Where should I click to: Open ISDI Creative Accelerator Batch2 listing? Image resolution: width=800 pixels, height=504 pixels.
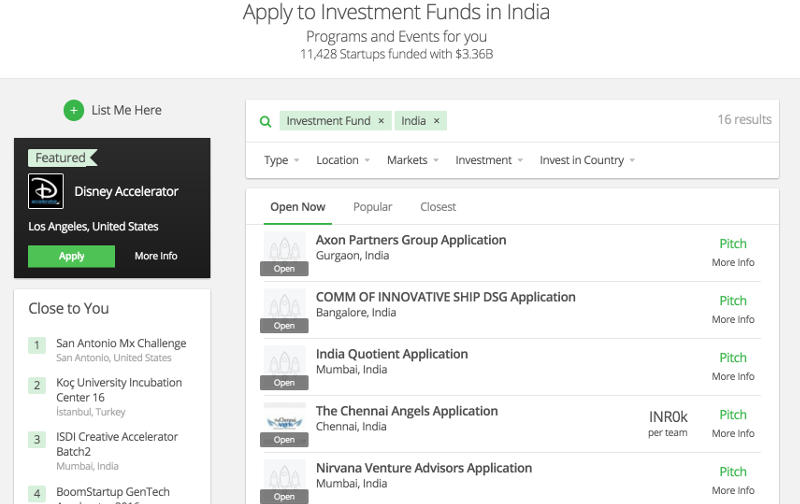coord(117,444)
